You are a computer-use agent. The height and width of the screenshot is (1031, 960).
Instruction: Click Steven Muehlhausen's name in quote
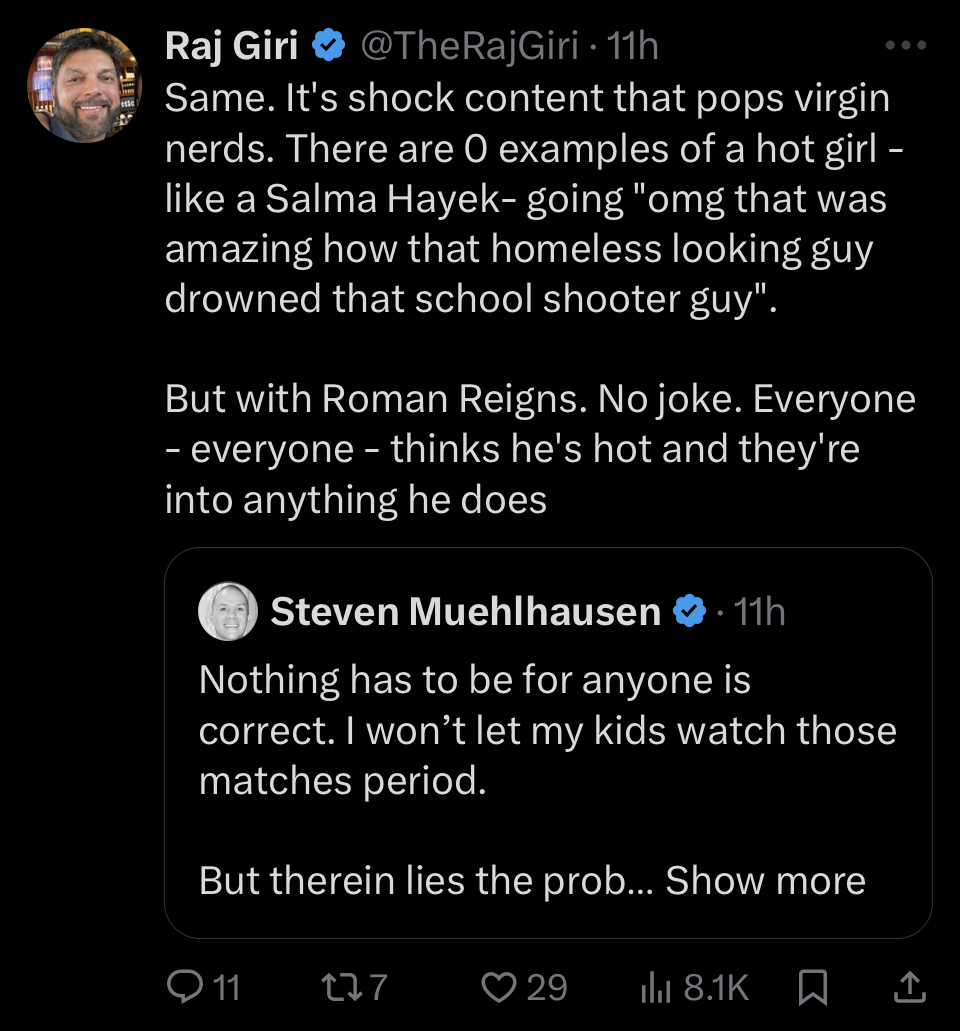[x=465, y=611]
